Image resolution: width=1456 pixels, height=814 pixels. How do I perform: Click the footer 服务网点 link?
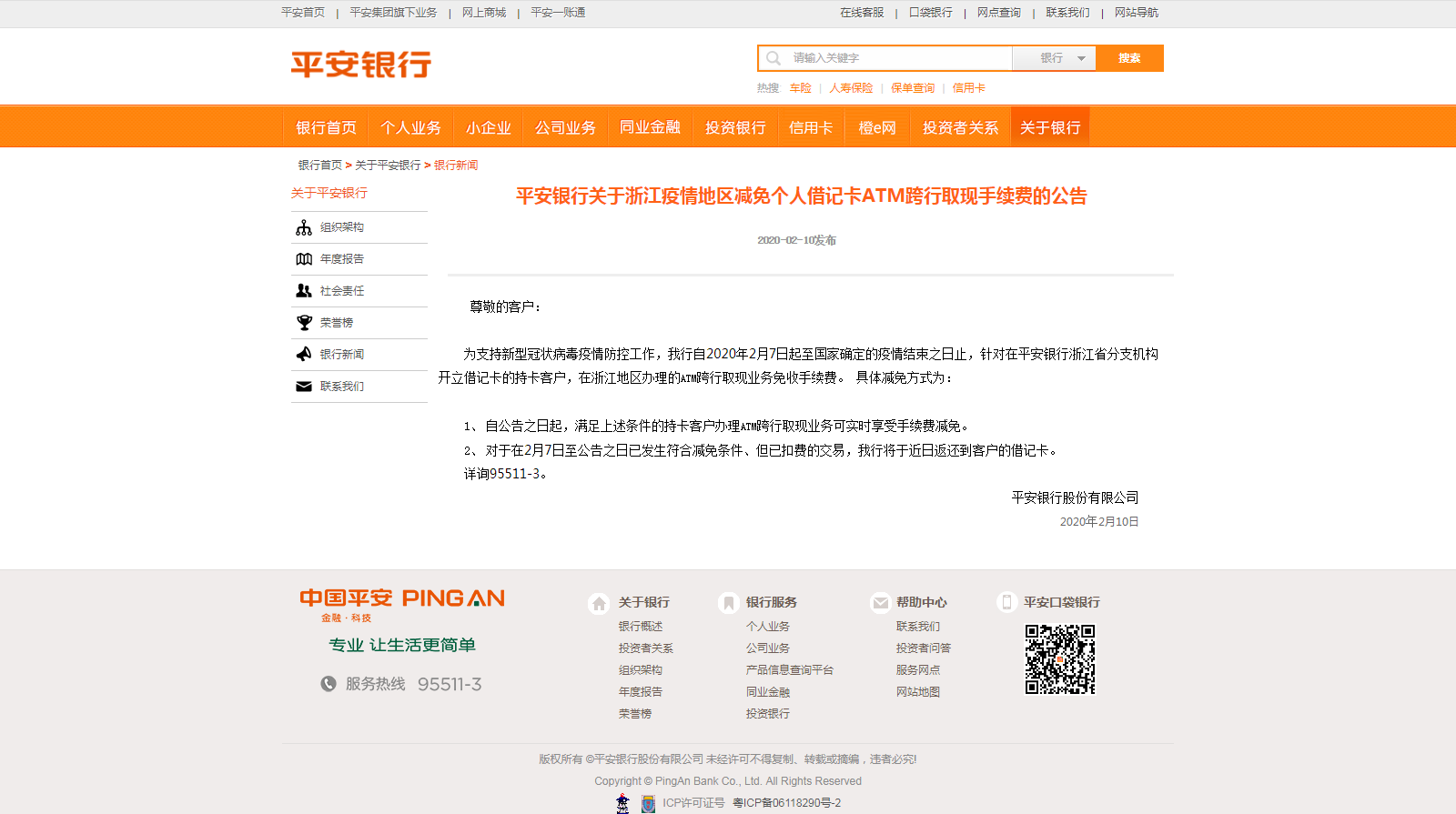(918, 670)
